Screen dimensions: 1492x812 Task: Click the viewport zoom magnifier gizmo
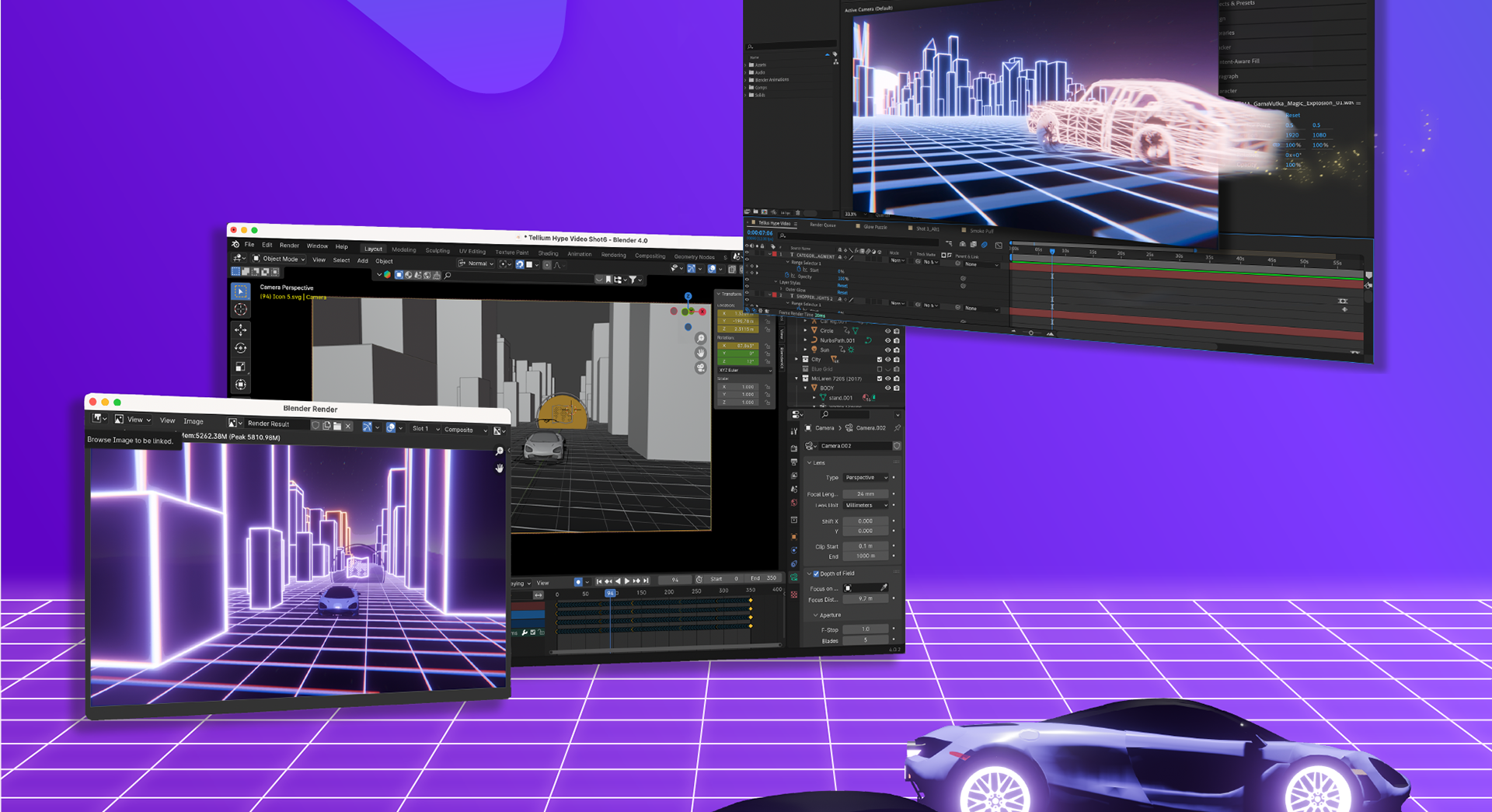pos(700,339)
